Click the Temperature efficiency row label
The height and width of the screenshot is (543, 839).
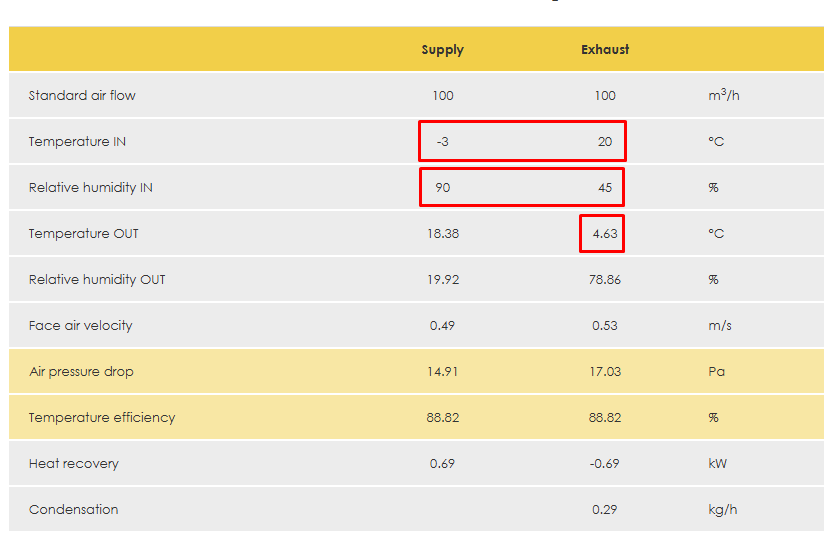point(102,418)
